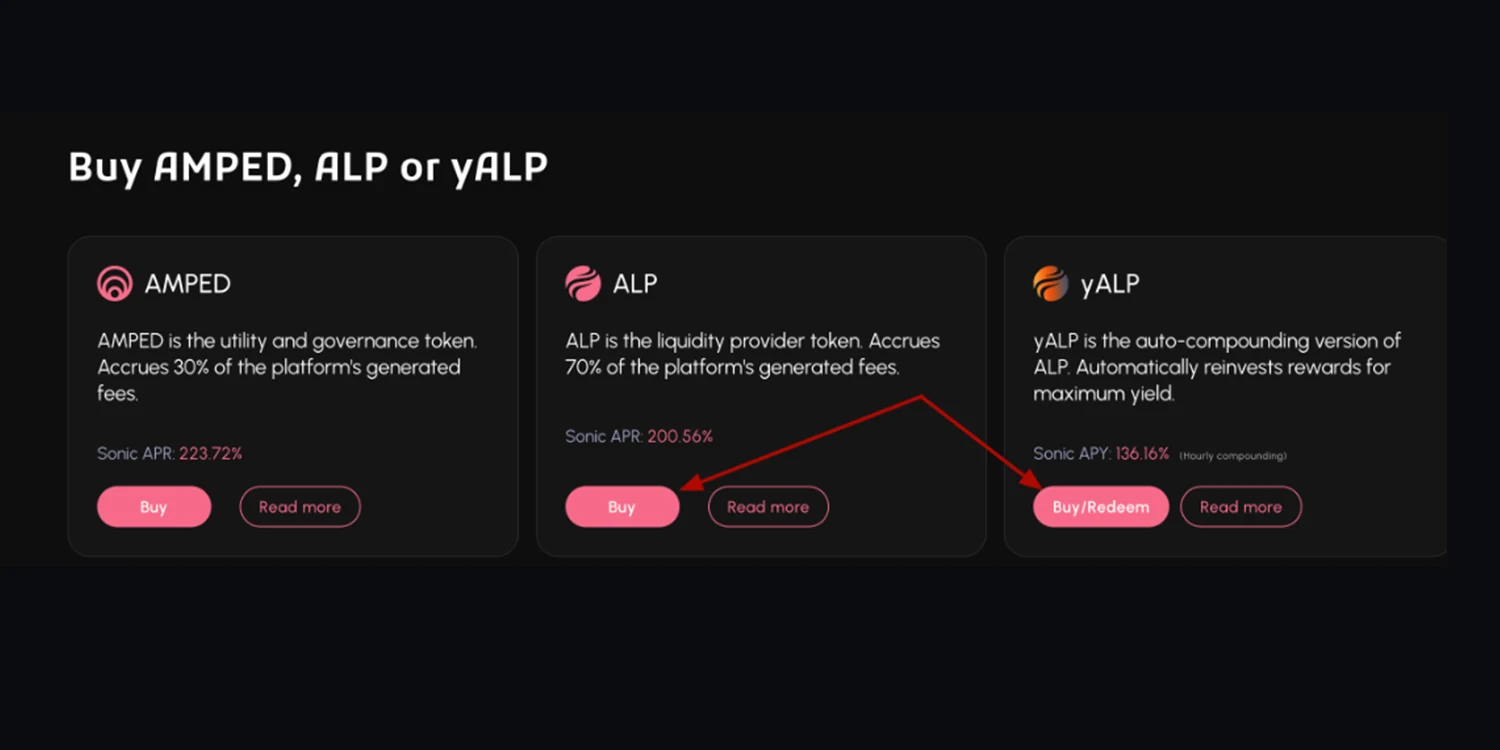The width and height of the screenshot is (1500, 750).
Task: Click the pink ALP token logo
Action: pyautogui.click(x=583, y=284)
